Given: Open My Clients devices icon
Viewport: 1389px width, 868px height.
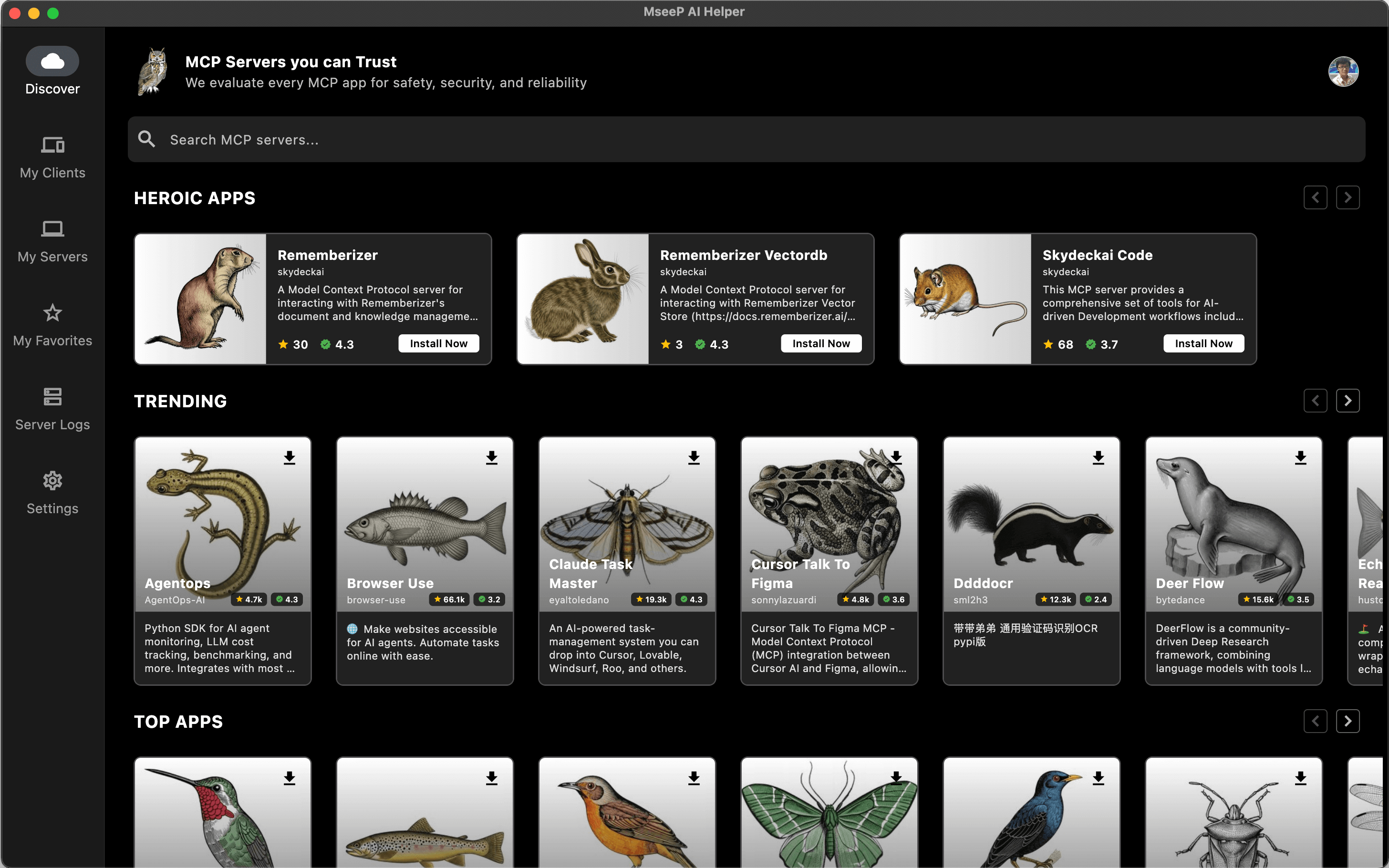Looking at the screenshot, I should 52,145.
